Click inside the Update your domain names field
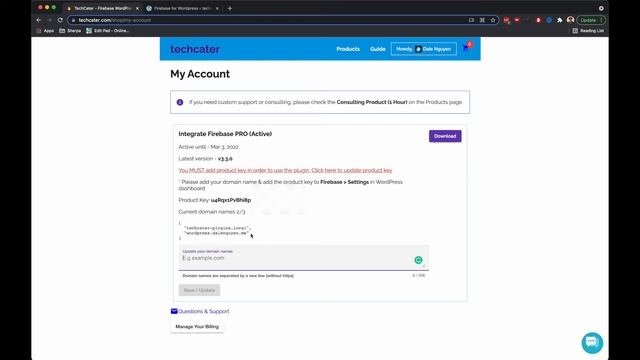Image resolution: width=640 pixels, height=360 pixels. click(304, 258)
